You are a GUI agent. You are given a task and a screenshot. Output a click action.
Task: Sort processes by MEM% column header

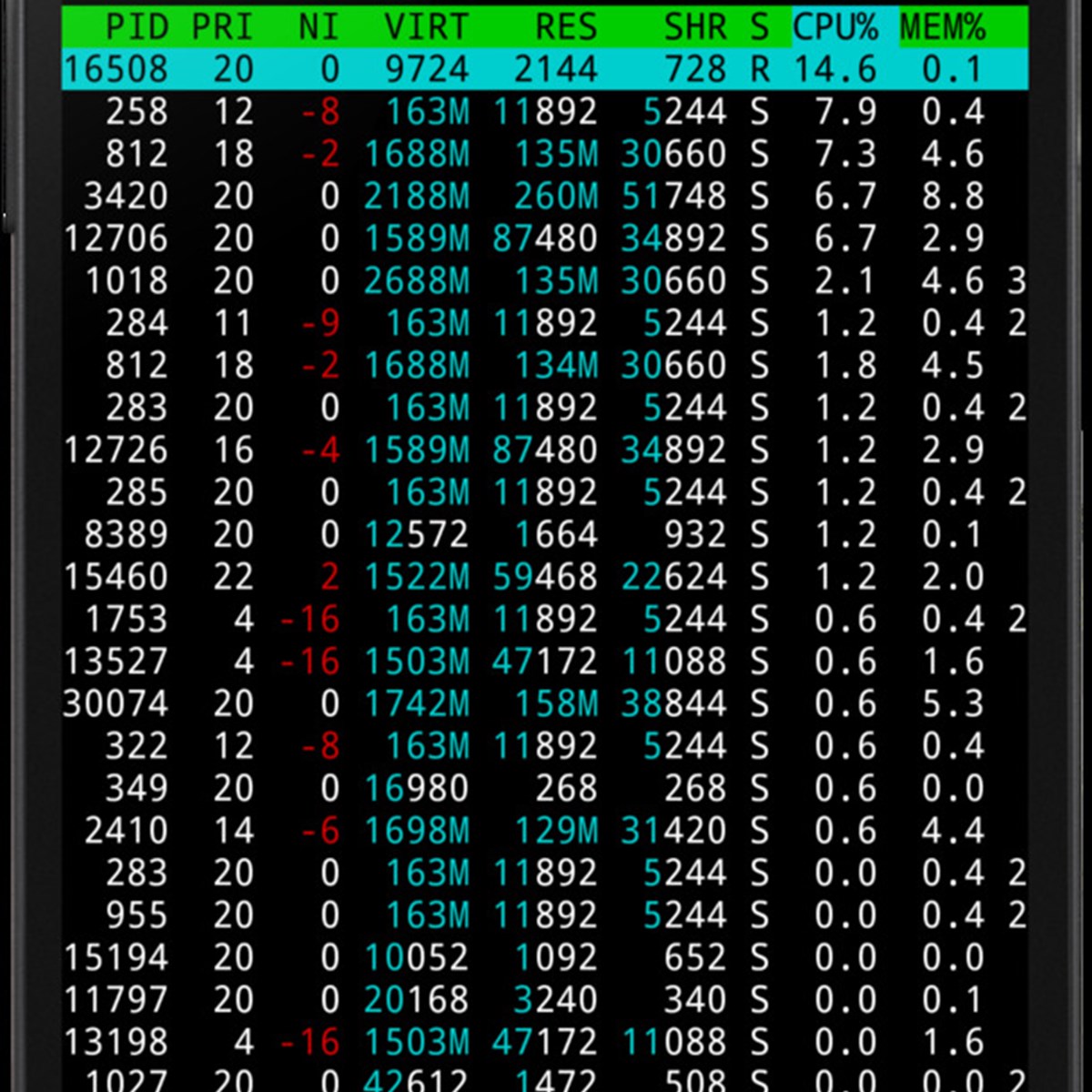(x=943, y=27)
